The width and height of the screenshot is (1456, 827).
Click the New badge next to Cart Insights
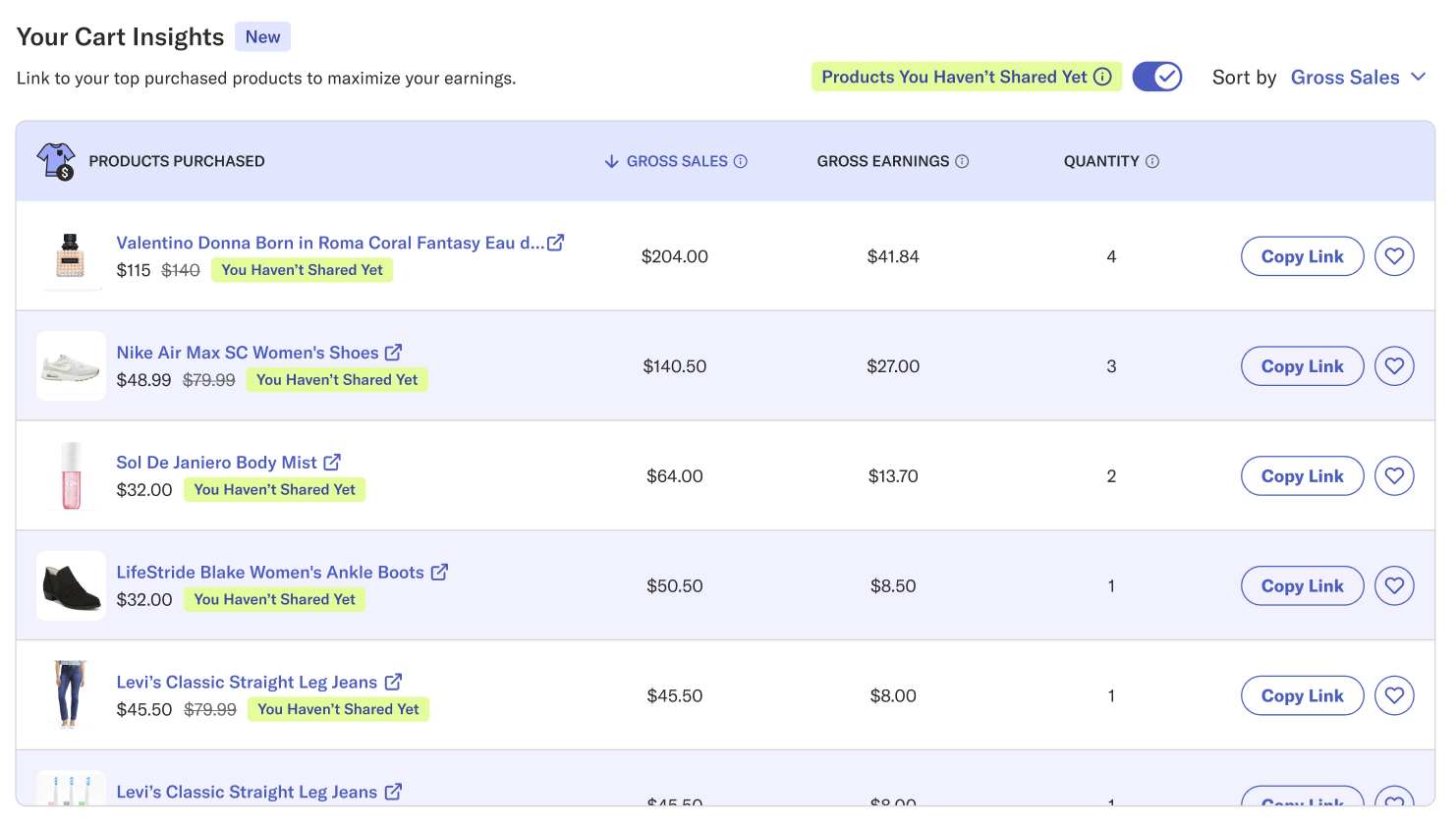(262, 37)
